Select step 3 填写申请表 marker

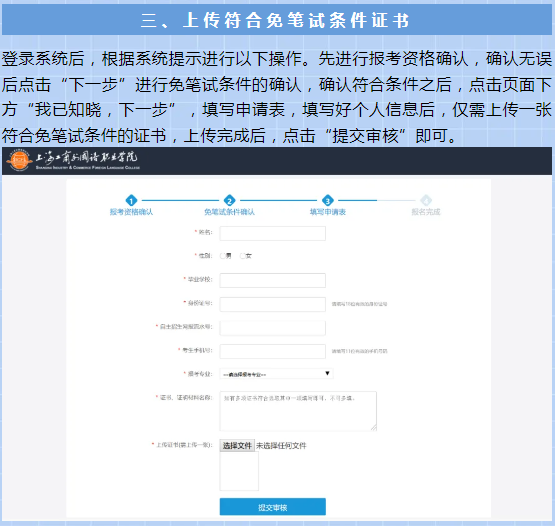point(328,201)
